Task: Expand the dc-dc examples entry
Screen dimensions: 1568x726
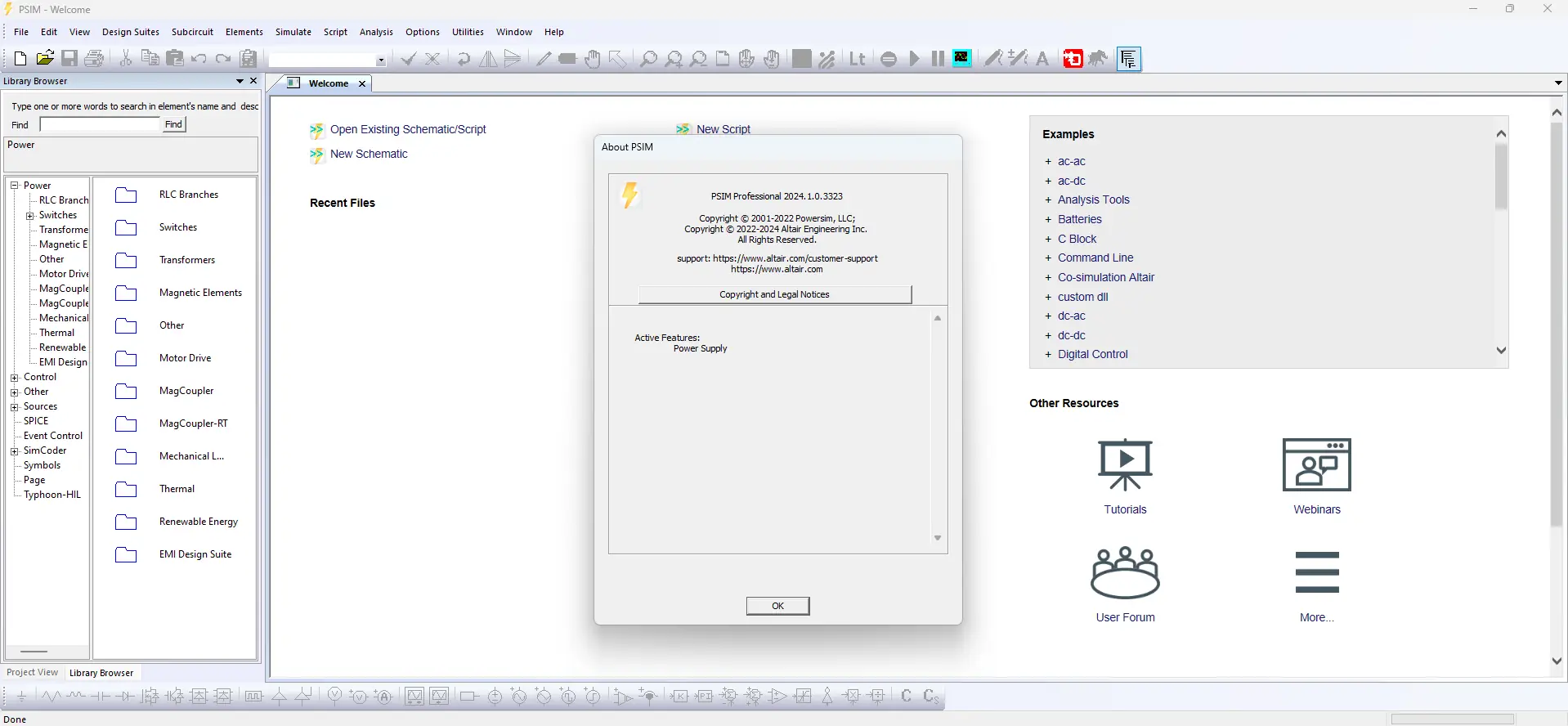Action: (x=1048, y=336)
